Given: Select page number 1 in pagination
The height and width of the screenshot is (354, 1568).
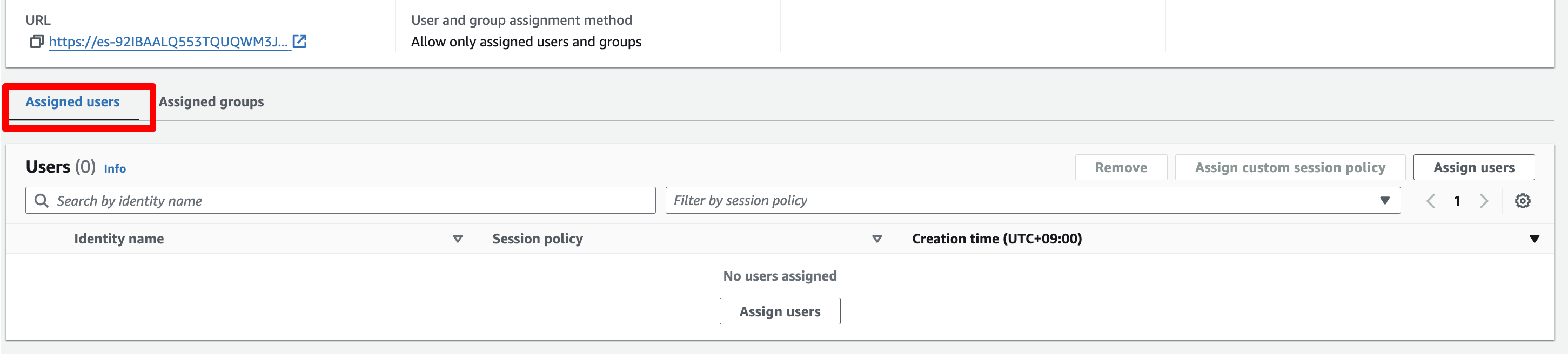Looking at the screenshot, I should point(1457,201).
